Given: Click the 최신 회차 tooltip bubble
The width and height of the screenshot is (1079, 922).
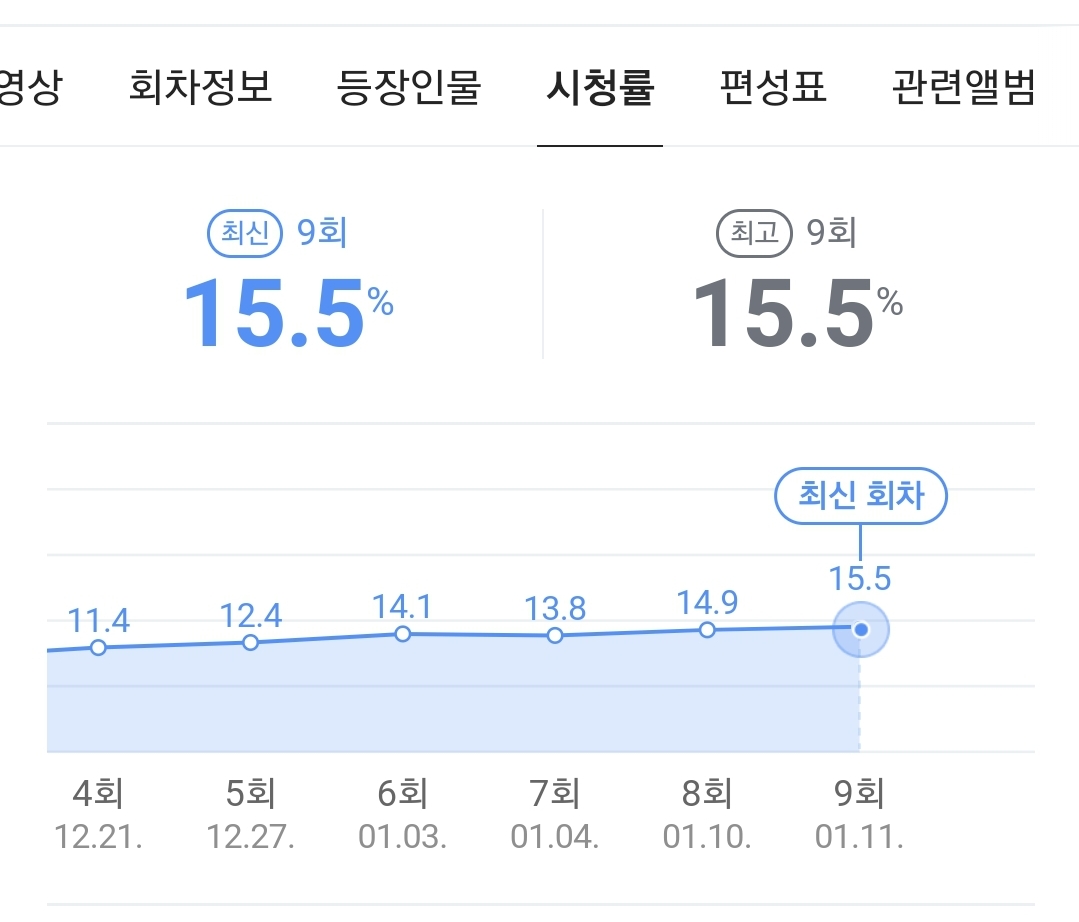Looking at the screenshot, I should (860, 496).
